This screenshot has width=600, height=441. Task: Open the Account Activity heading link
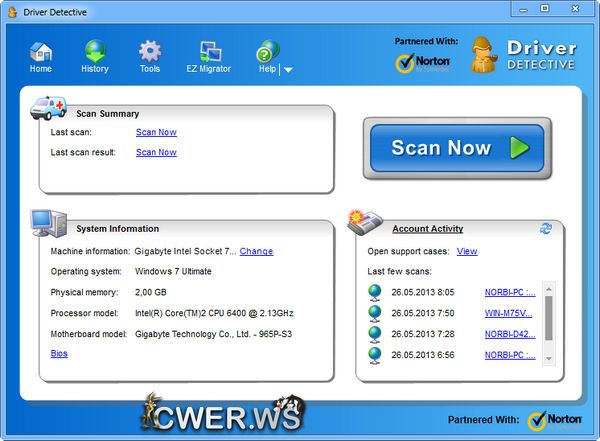point(427,229)
